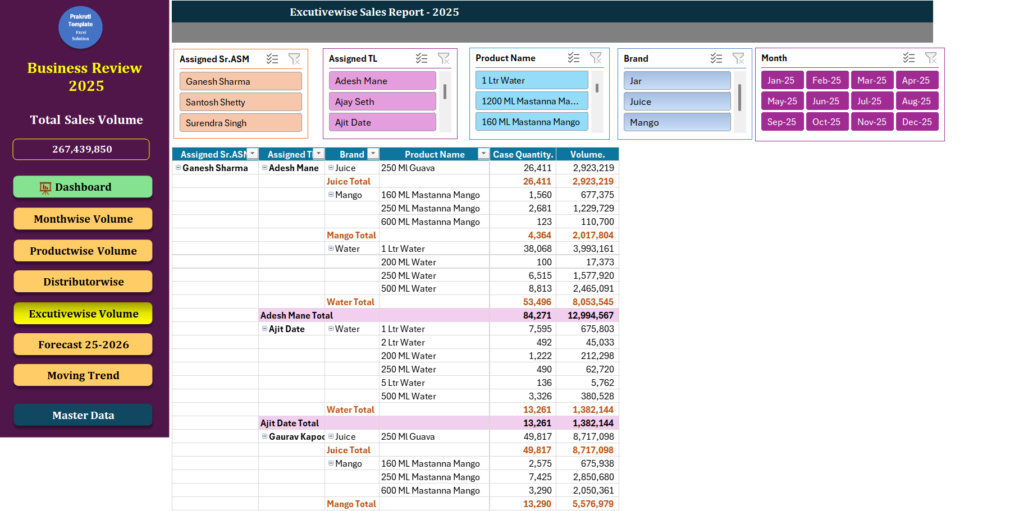1024x511 pixels.
Task: Toggle multi-select on Product Name slicer
Action: tap(574, 58)
